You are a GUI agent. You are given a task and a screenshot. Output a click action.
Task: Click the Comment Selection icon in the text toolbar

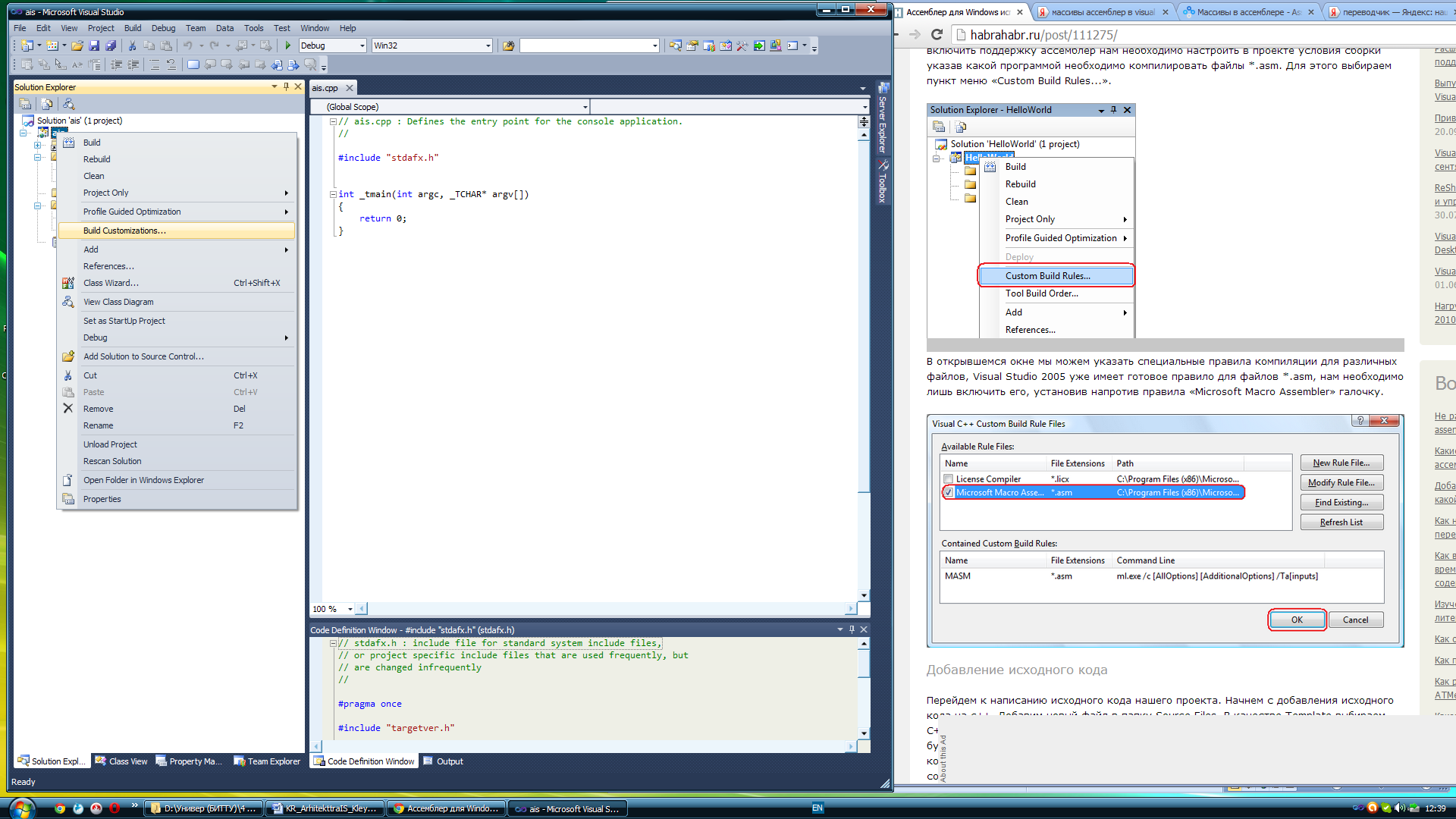[x=154, y=64]
